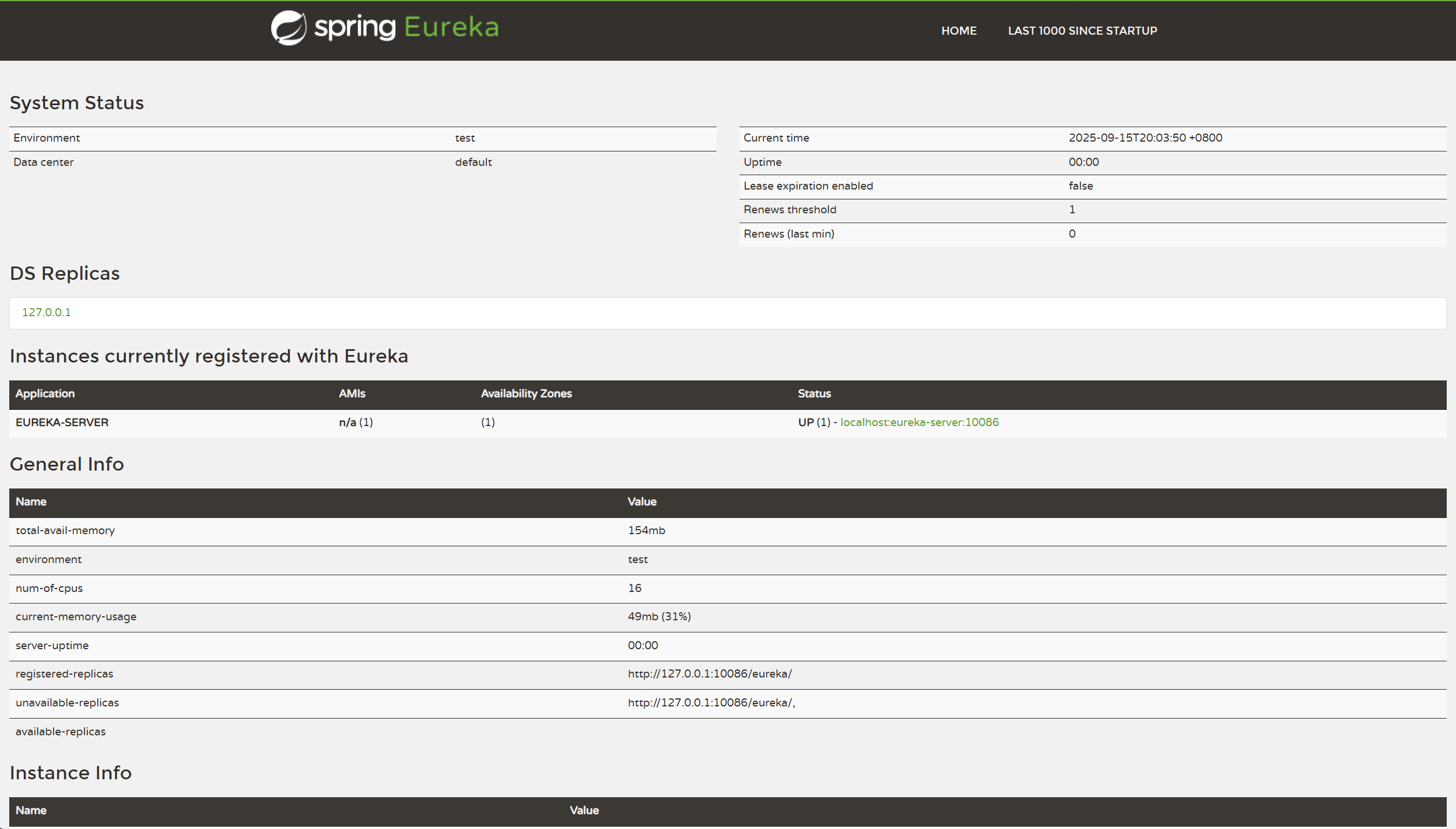Click the current-memory-usage 49mb value
The image size is (1456, 829).
[659, 616]
